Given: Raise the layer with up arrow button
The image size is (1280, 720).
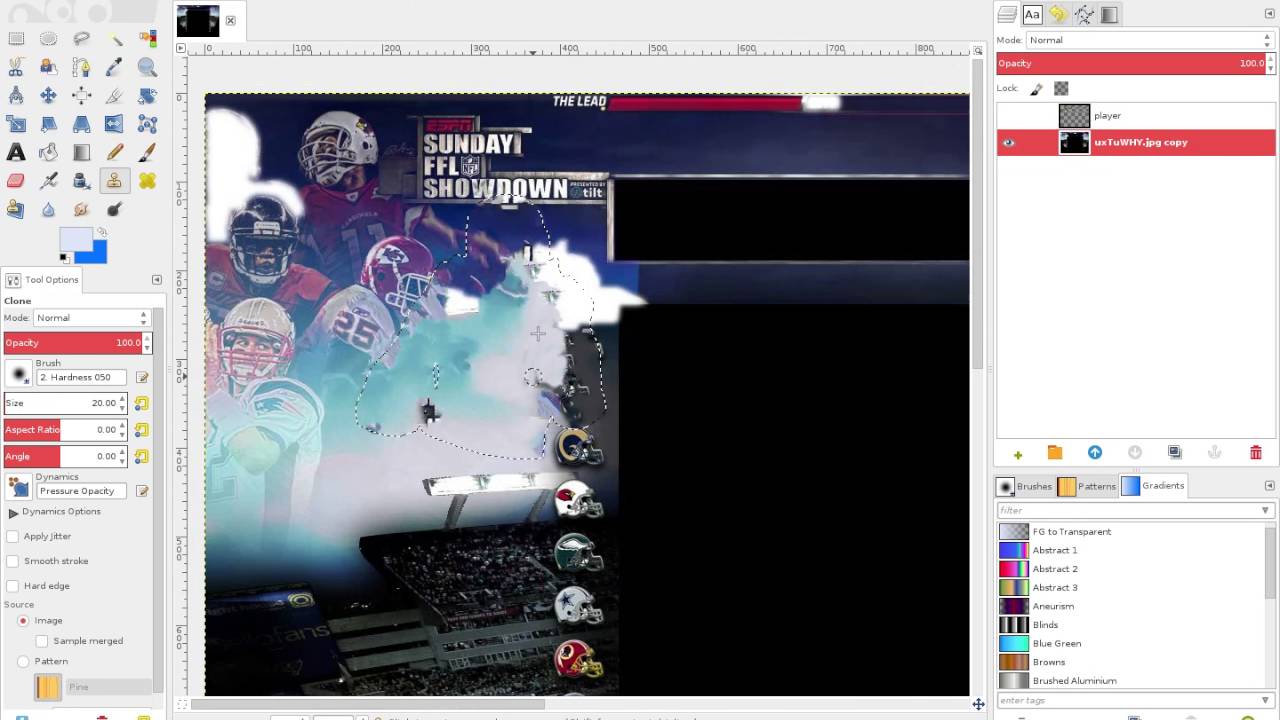Looking at the screenshot, I should 1095,453.
